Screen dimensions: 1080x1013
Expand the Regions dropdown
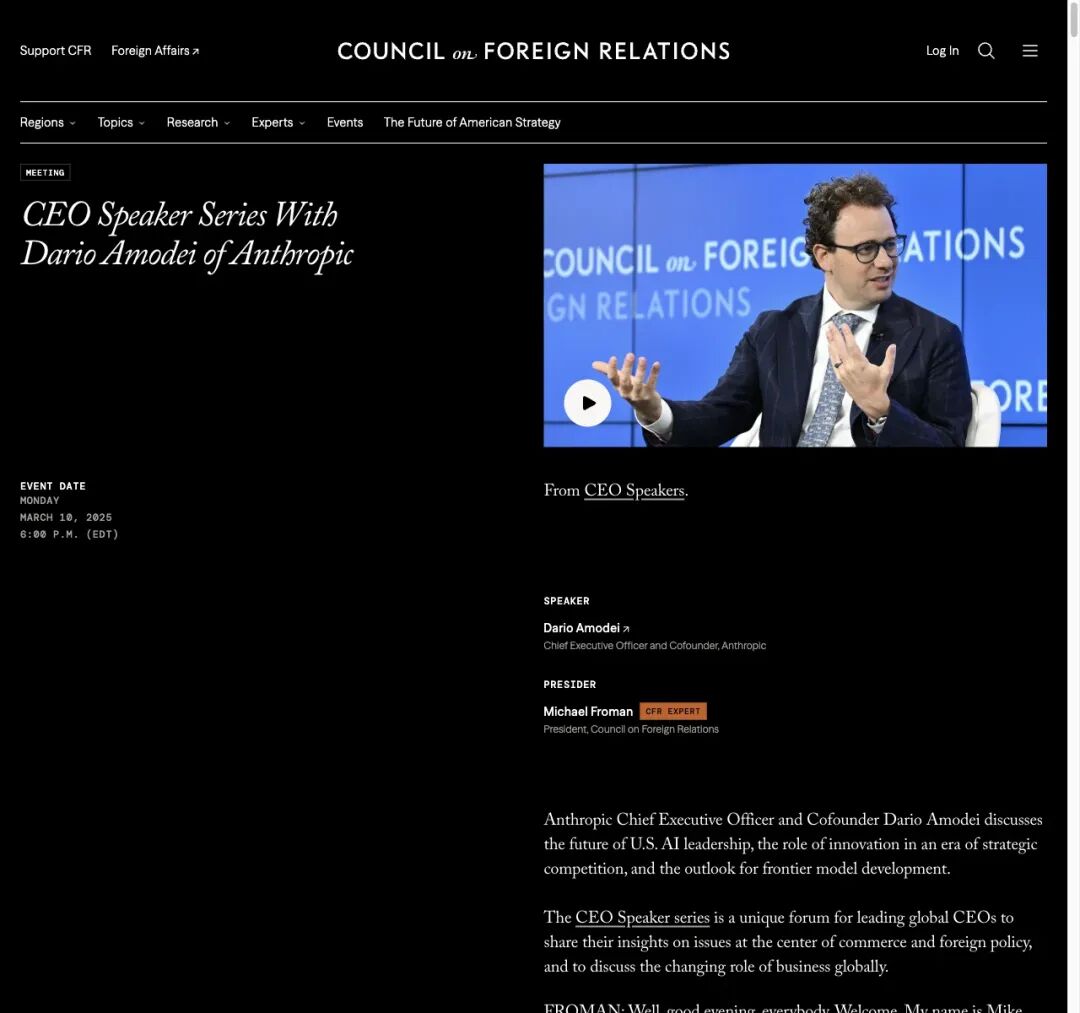coord(48,123)
